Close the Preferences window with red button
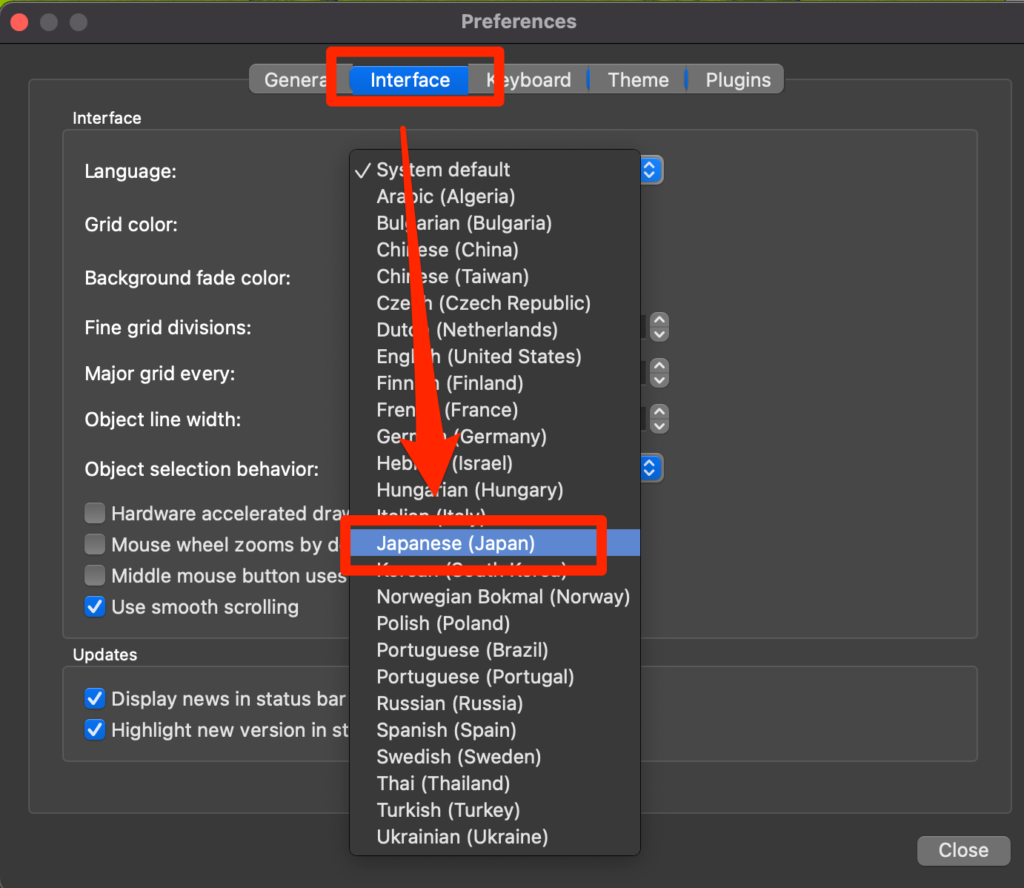The height and width of the screenshot is (888, 1024). point(20,22)
